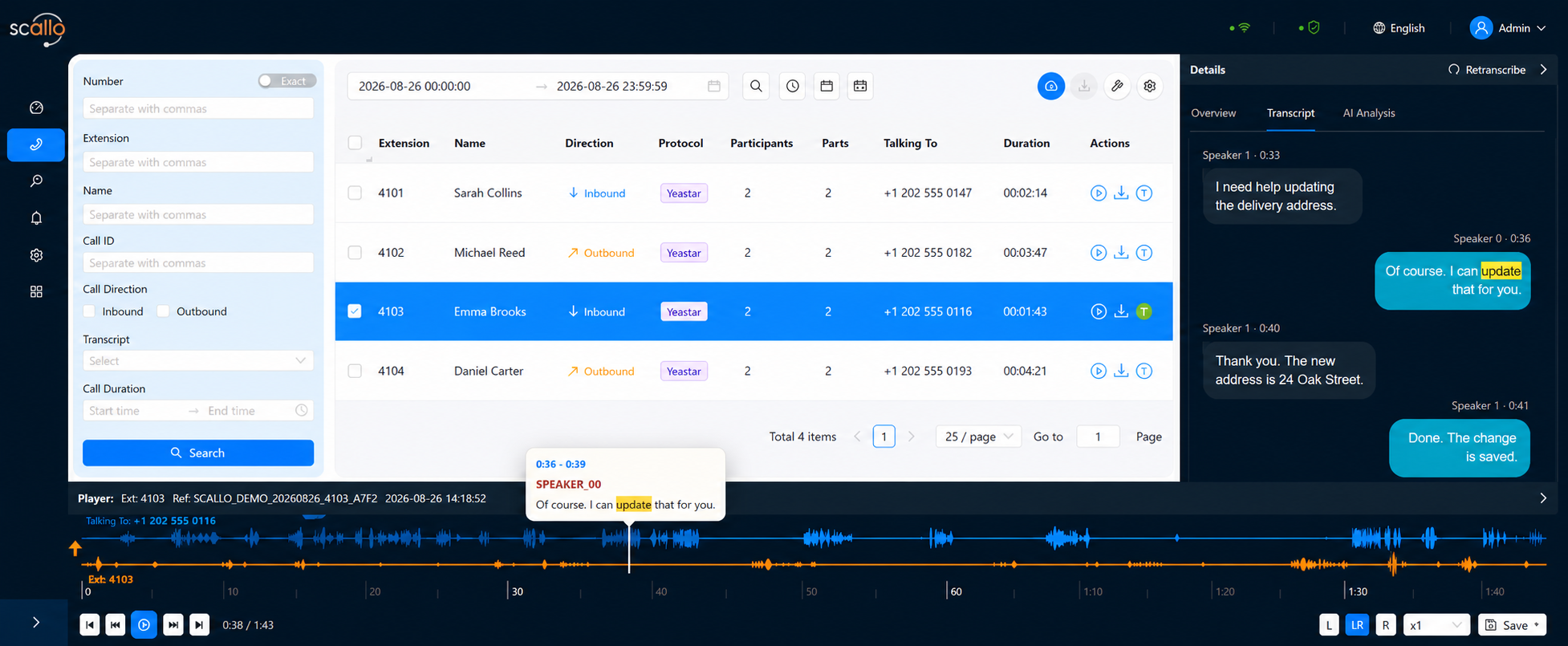Screen dimensions: 1568x646
Task: Click the rewind double-arrow player button
Action: 116,625
